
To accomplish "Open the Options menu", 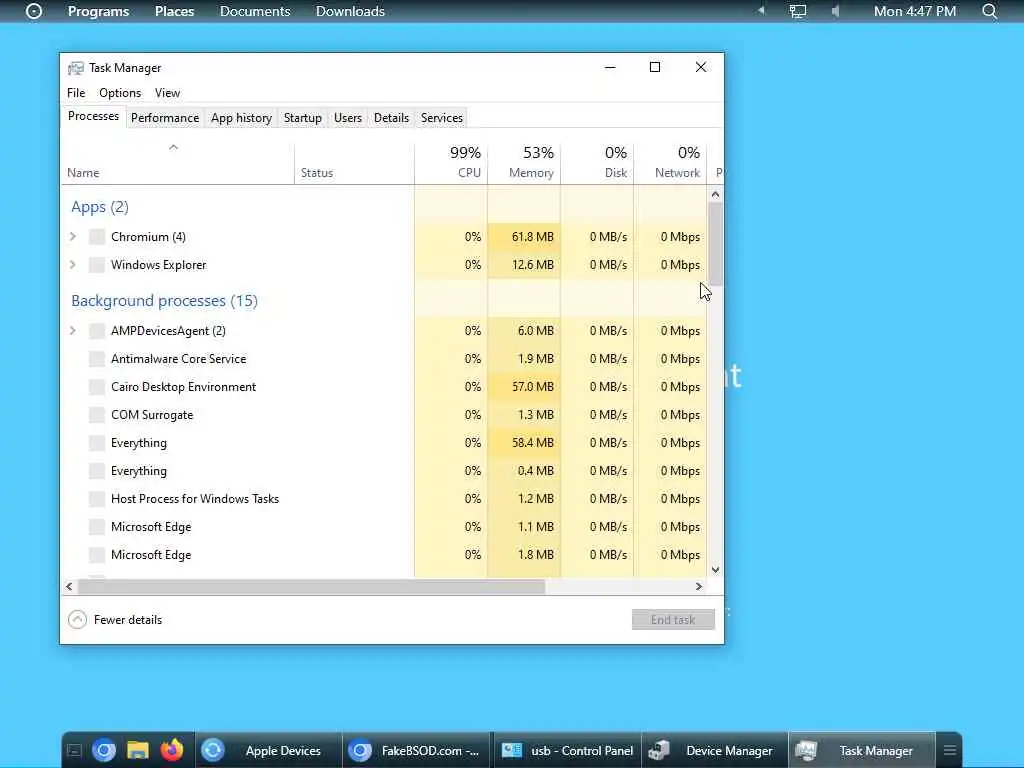I will 120,93.
